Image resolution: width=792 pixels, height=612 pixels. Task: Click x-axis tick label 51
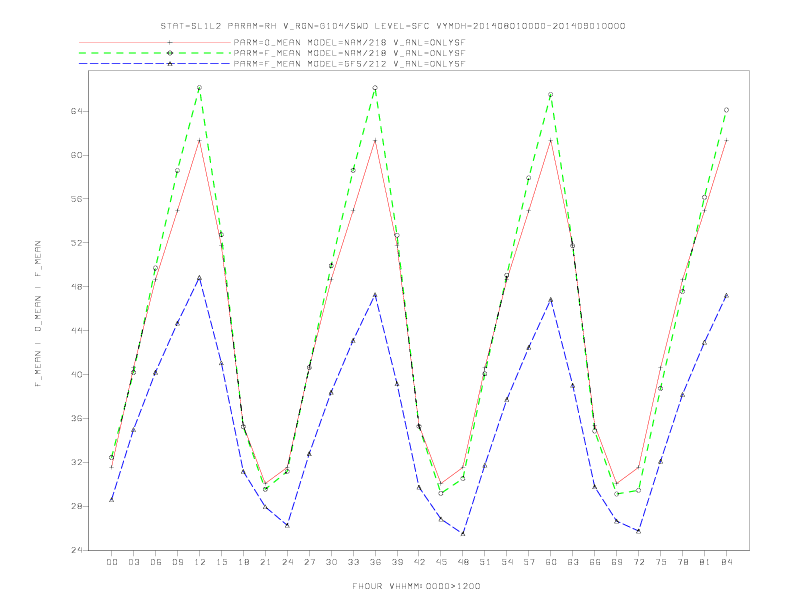[485, 562]
